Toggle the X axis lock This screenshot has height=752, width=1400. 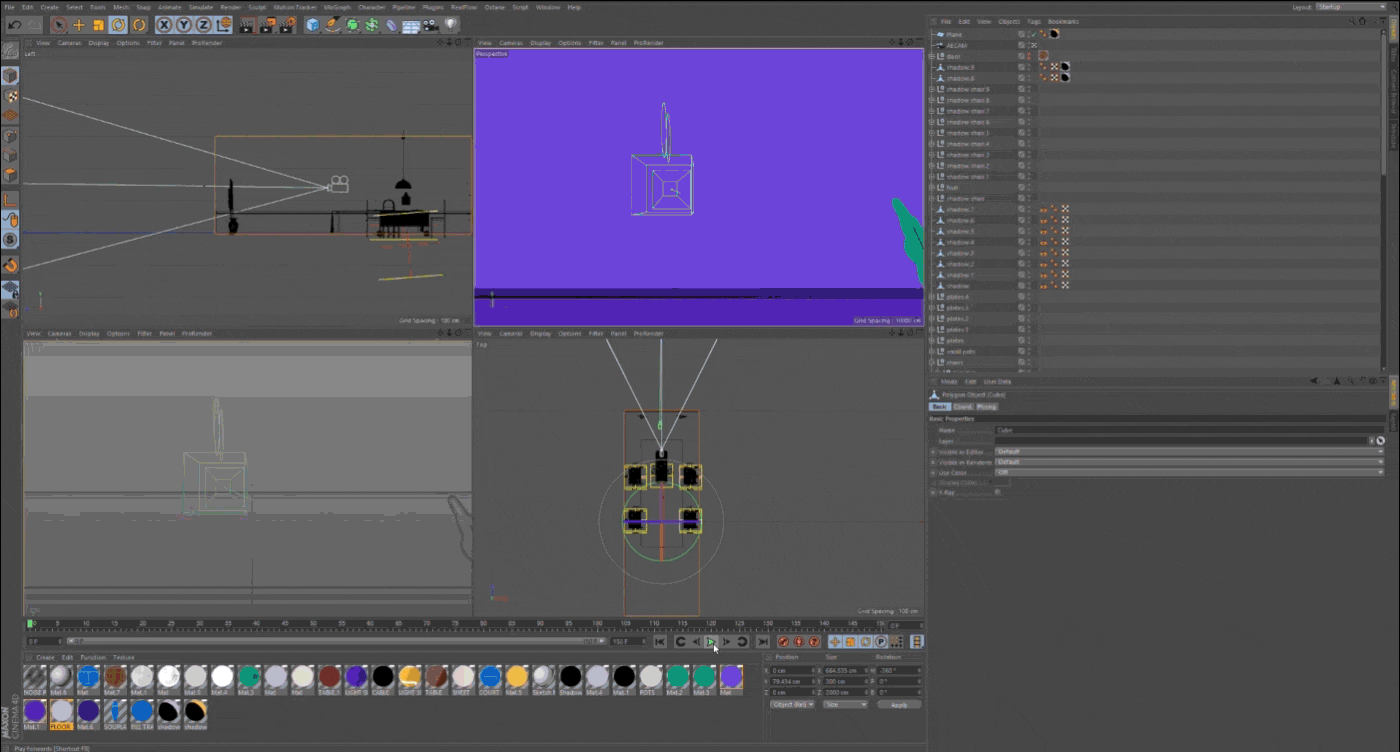pos(163,25)
